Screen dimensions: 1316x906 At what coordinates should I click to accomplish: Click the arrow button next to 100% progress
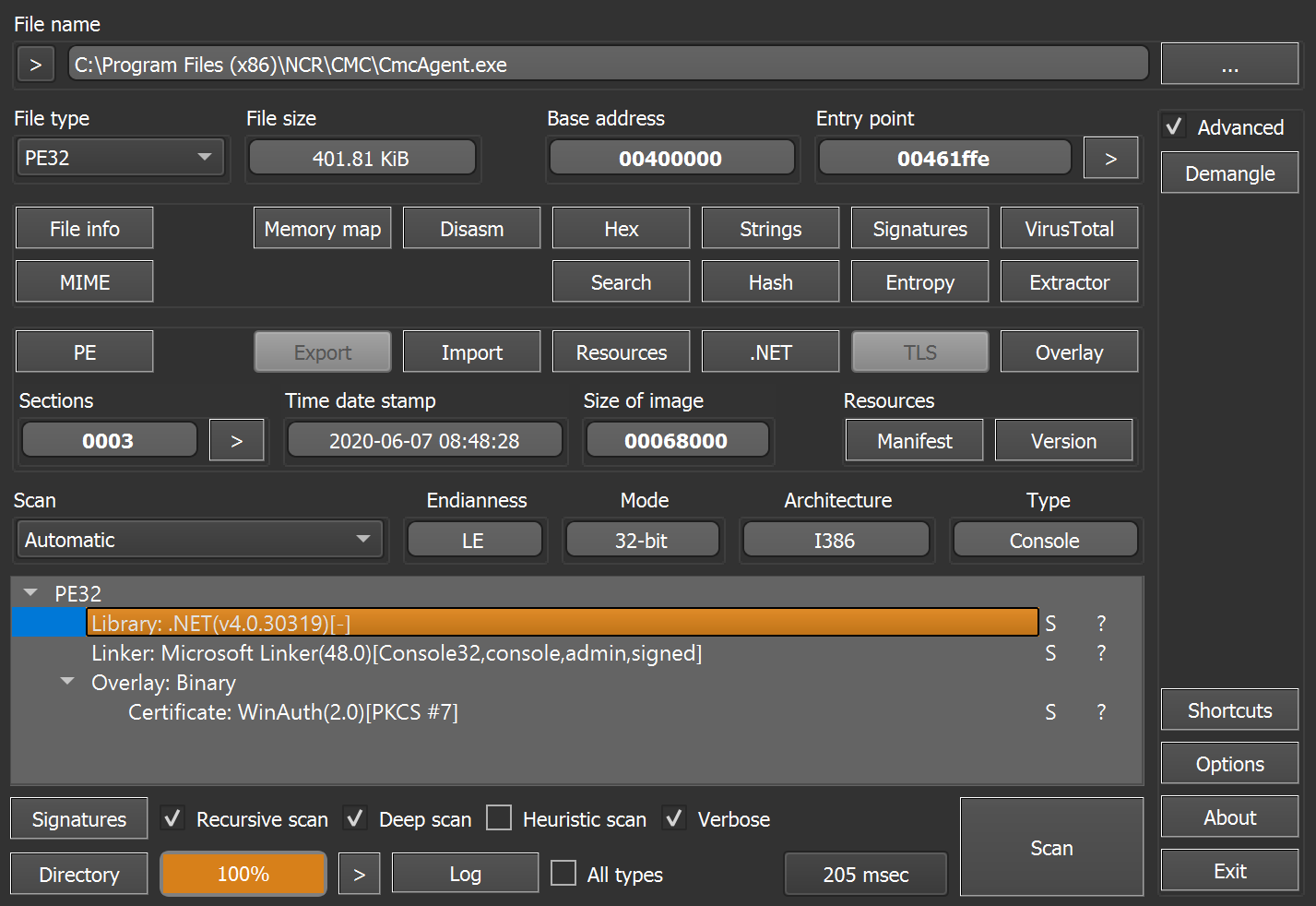click(360, 875)
